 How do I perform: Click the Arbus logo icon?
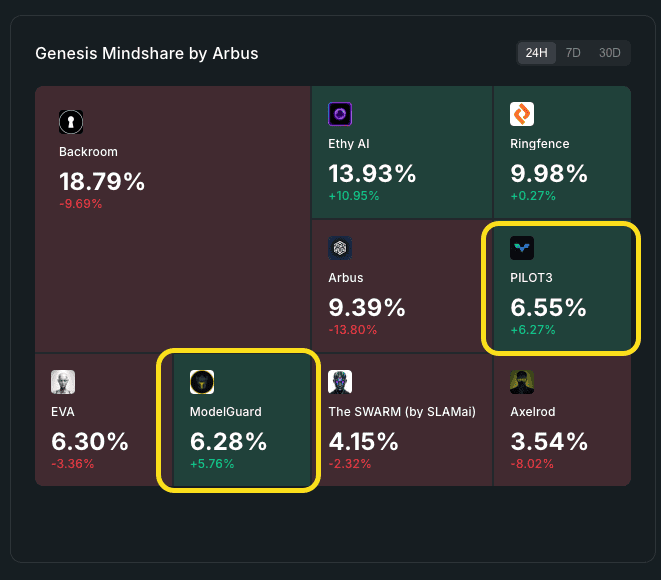coord(340,248)
